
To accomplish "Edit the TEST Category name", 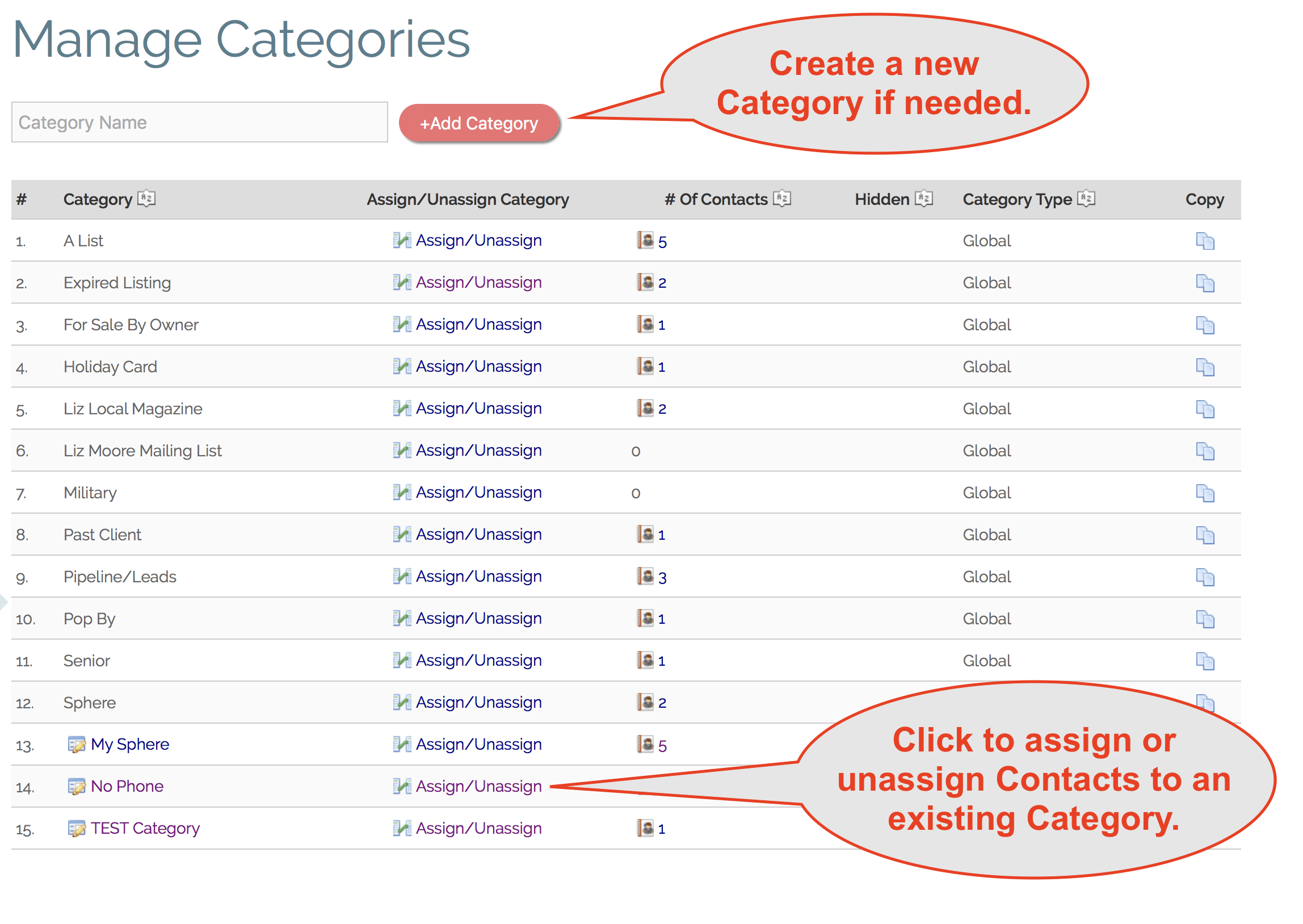I will (x=78, y=828).
